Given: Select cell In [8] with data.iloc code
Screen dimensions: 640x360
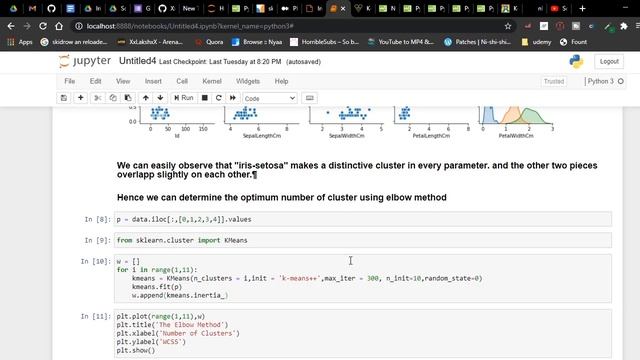Looking at the screenshot, I should coord(363,219).
